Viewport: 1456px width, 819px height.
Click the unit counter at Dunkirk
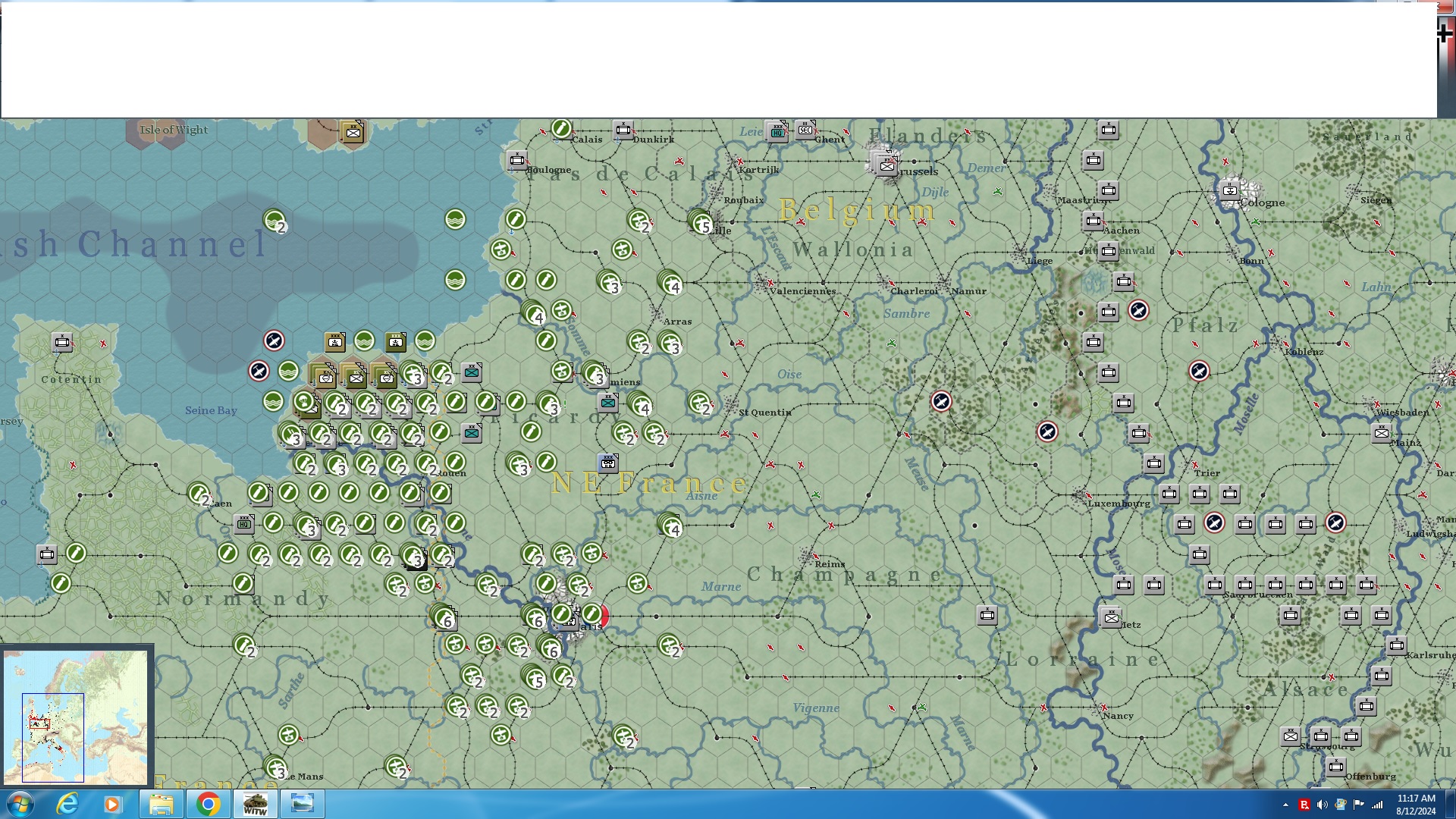pos(623,130)
